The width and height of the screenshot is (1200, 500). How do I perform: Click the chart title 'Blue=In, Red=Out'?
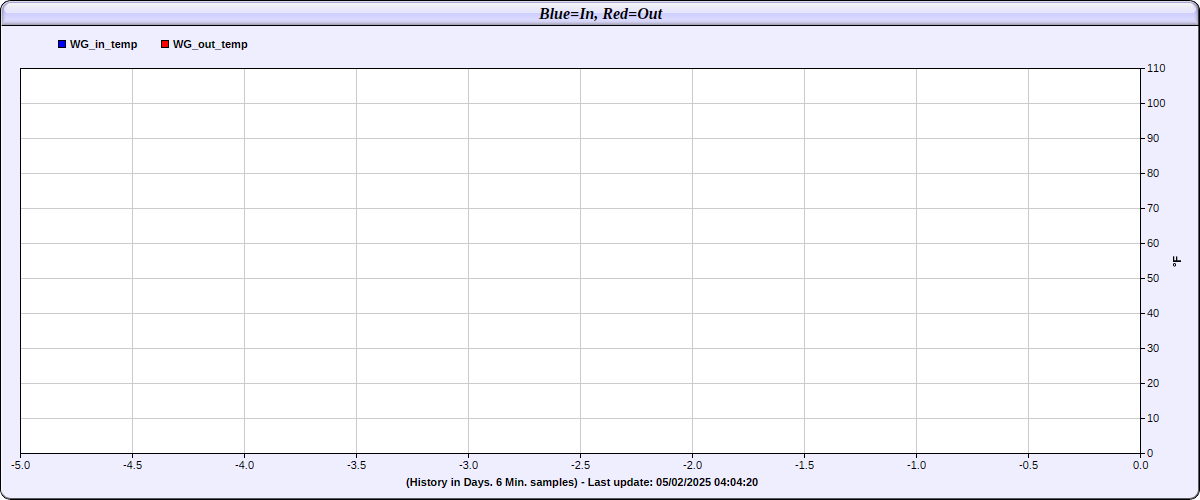601,14
